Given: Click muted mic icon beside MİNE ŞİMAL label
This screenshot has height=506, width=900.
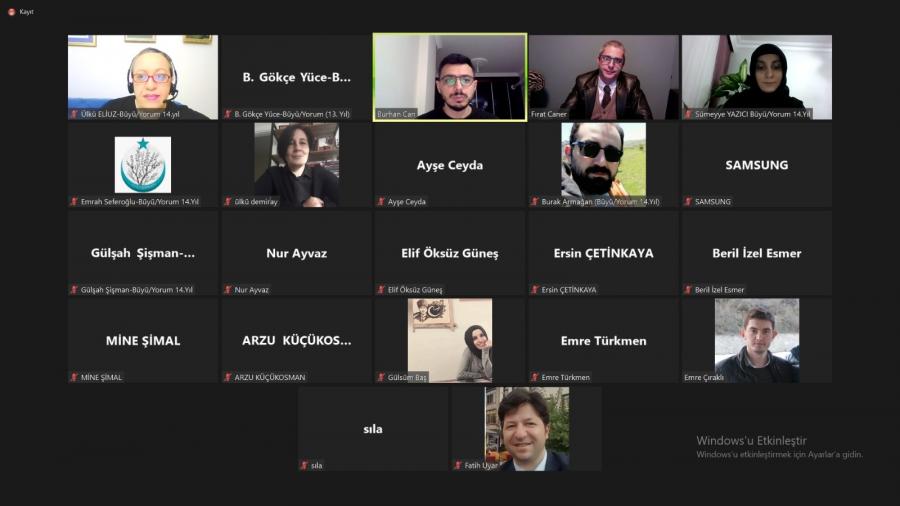Looking at the screenshot, I should (x=74, y=377).
